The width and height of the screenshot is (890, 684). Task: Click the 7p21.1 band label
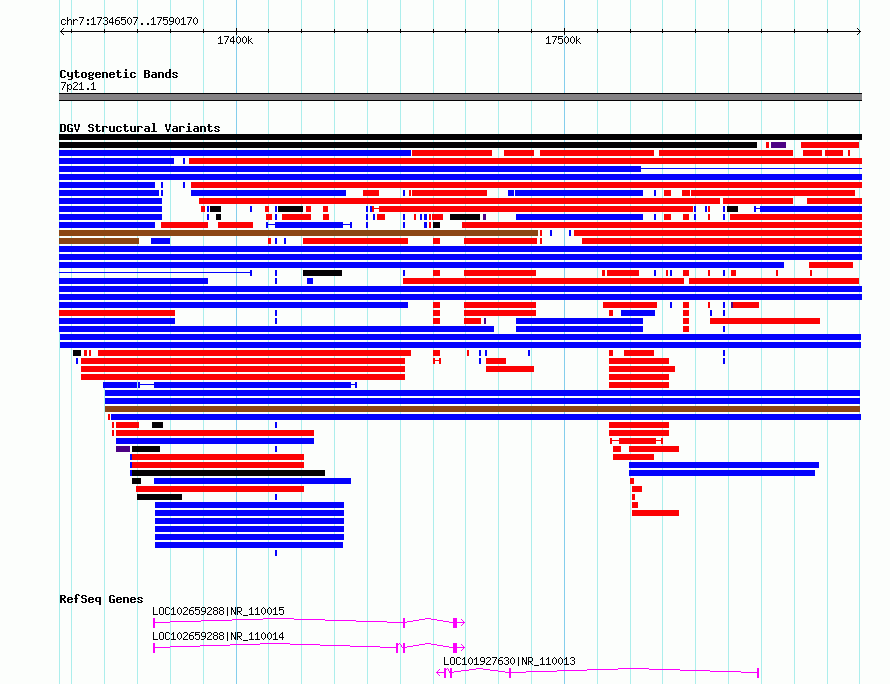[78, 86]
